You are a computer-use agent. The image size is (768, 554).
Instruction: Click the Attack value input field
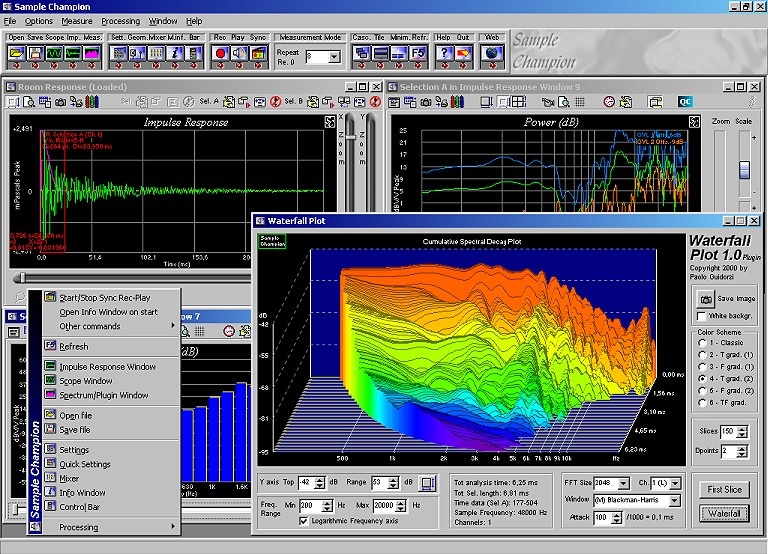pos(602,516)
